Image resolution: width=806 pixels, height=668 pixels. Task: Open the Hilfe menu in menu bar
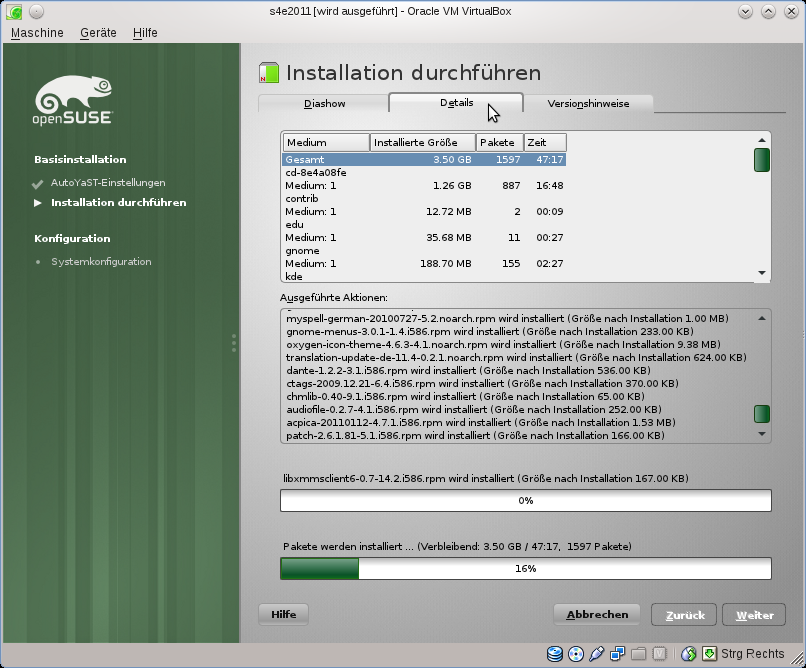[145, 33]
